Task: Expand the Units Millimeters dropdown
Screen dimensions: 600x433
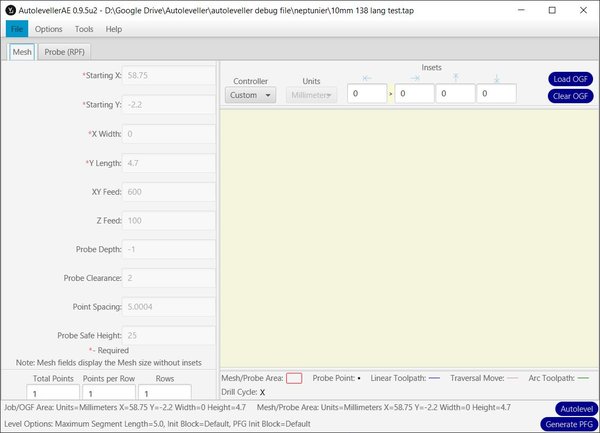Action: (x=310, y=95)
